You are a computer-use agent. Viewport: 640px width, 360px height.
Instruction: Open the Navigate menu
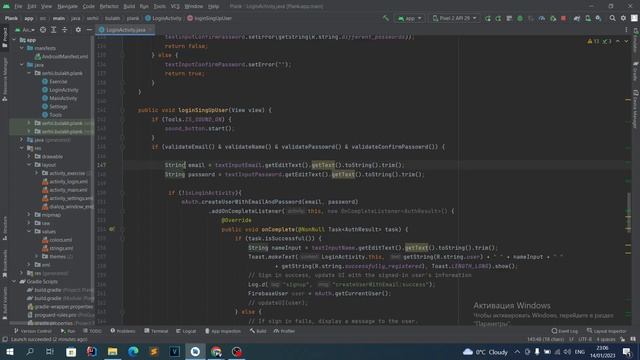pos(67,7)
